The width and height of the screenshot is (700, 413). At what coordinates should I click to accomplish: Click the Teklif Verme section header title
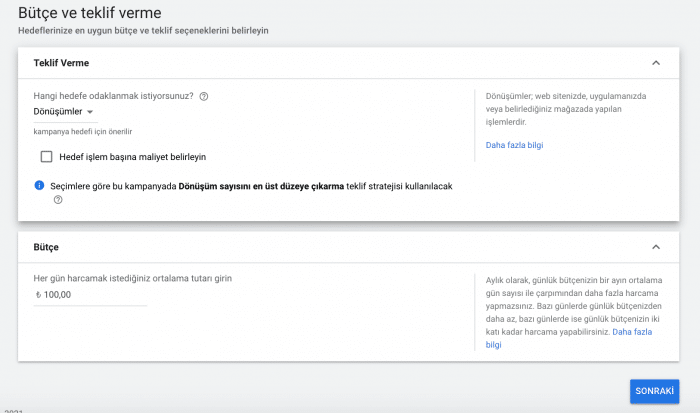pos(61,63)
